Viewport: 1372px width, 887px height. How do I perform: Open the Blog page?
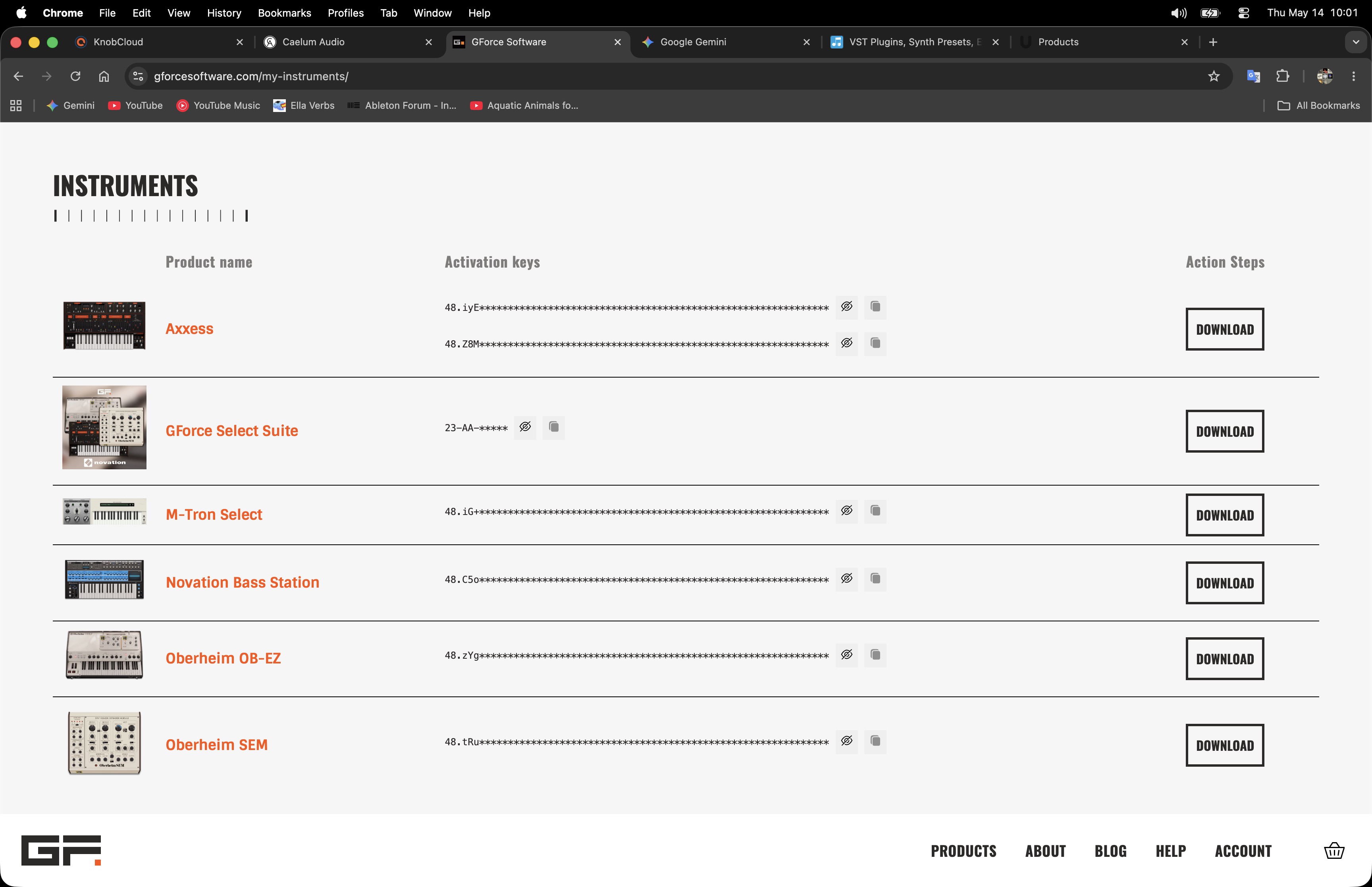[1111, 851]
